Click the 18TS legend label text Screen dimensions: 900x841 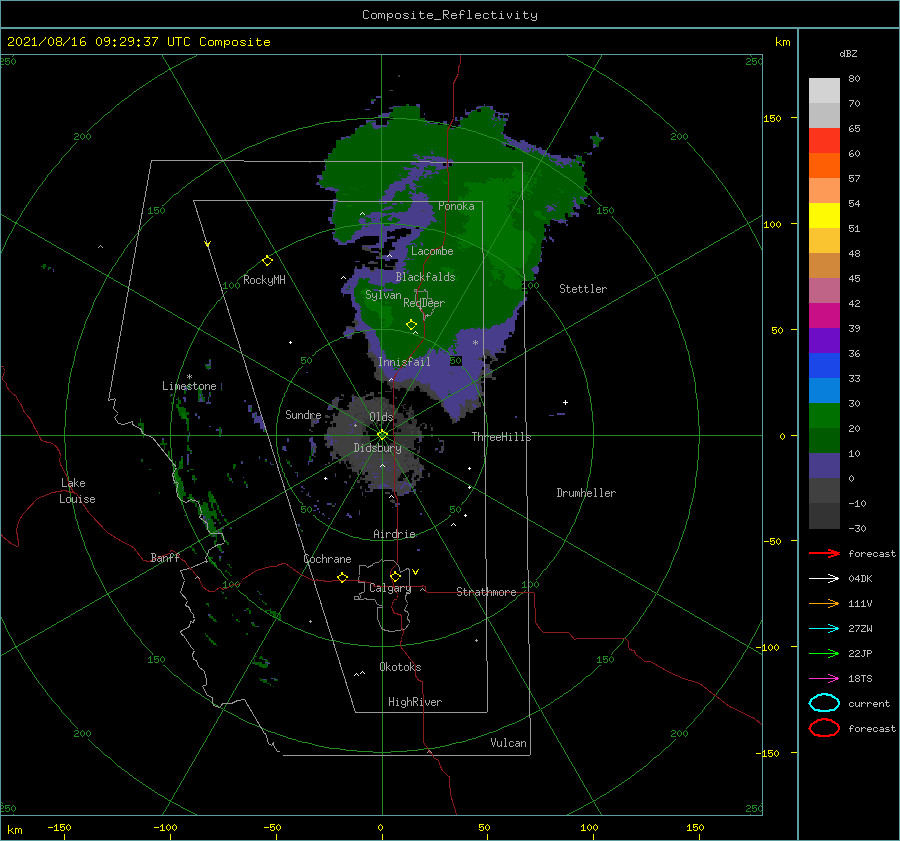coord(860,679)
